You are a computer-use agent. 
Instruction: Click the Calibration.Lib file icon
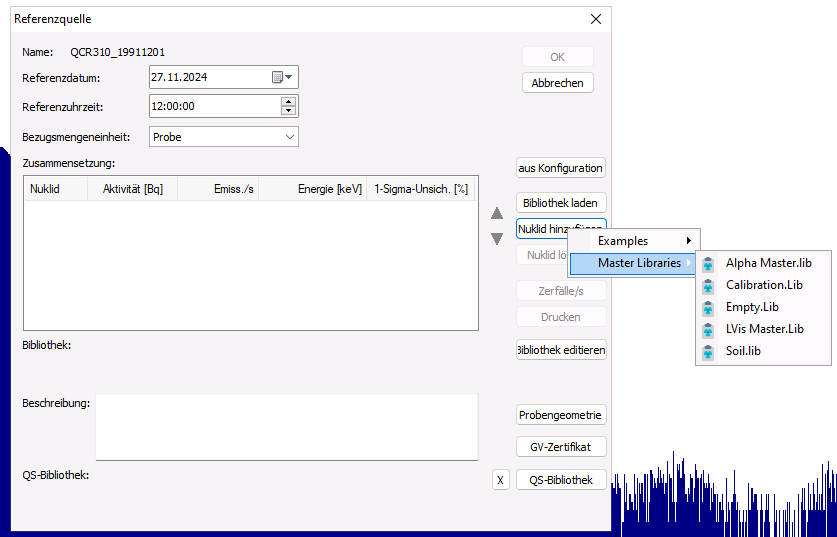[708, 285]
